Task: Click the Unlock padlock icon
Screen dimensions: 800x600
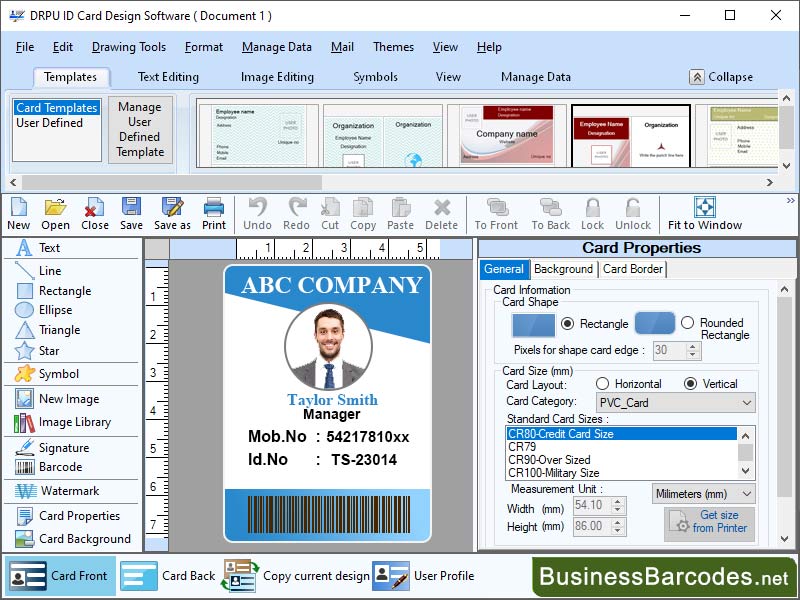Action: (633, 214)
